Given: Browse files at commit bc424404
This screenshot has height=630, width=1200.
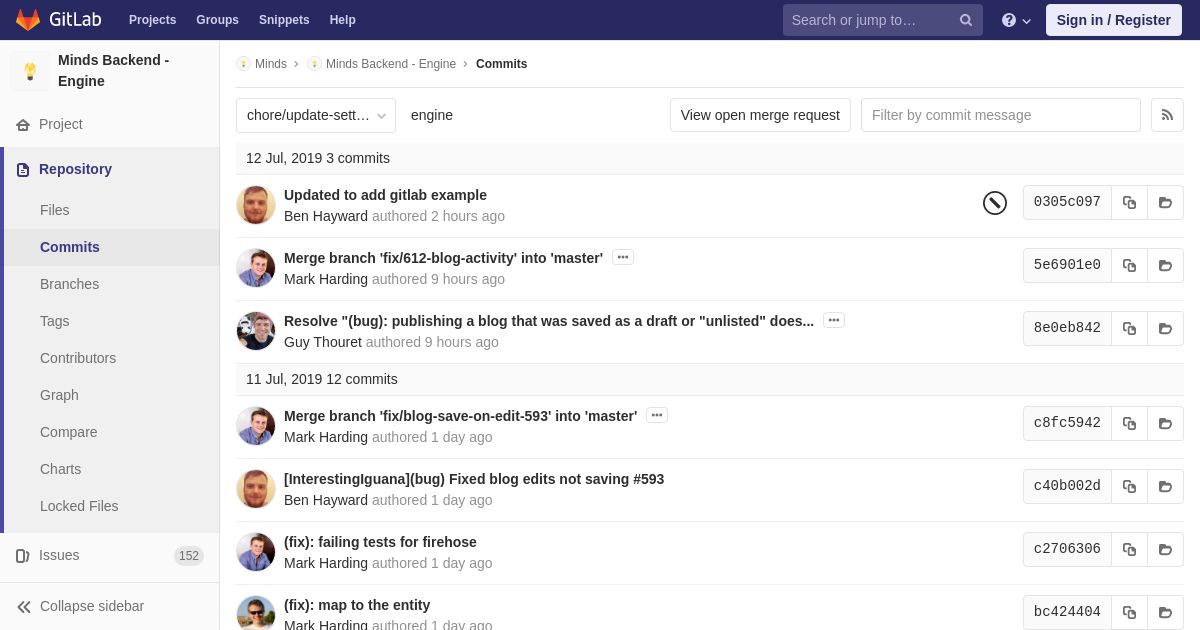Looking at the screenshot, I should click(1165, 612).
